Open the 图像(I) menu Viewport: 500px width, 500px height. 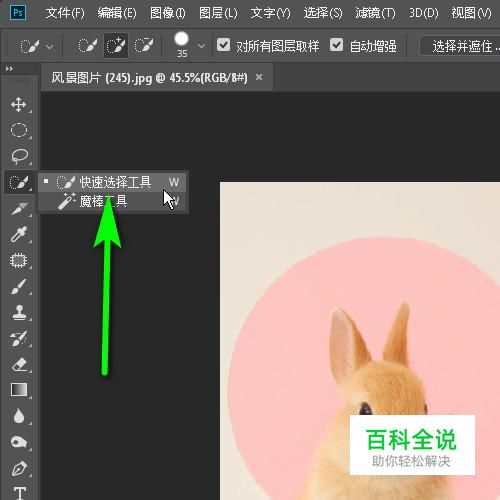coord(168,13)
